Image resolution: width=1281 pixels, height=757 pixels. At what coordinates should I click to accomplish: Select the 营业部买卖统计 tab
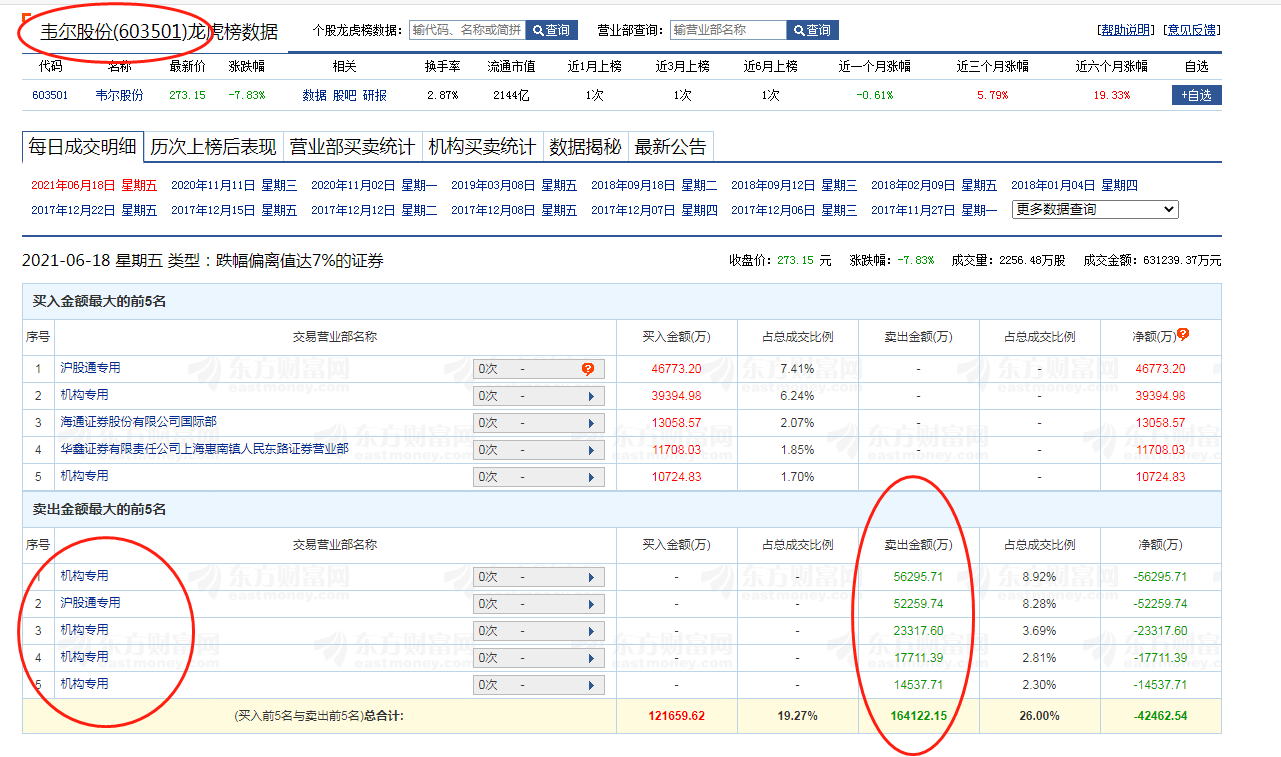(352, 147)
